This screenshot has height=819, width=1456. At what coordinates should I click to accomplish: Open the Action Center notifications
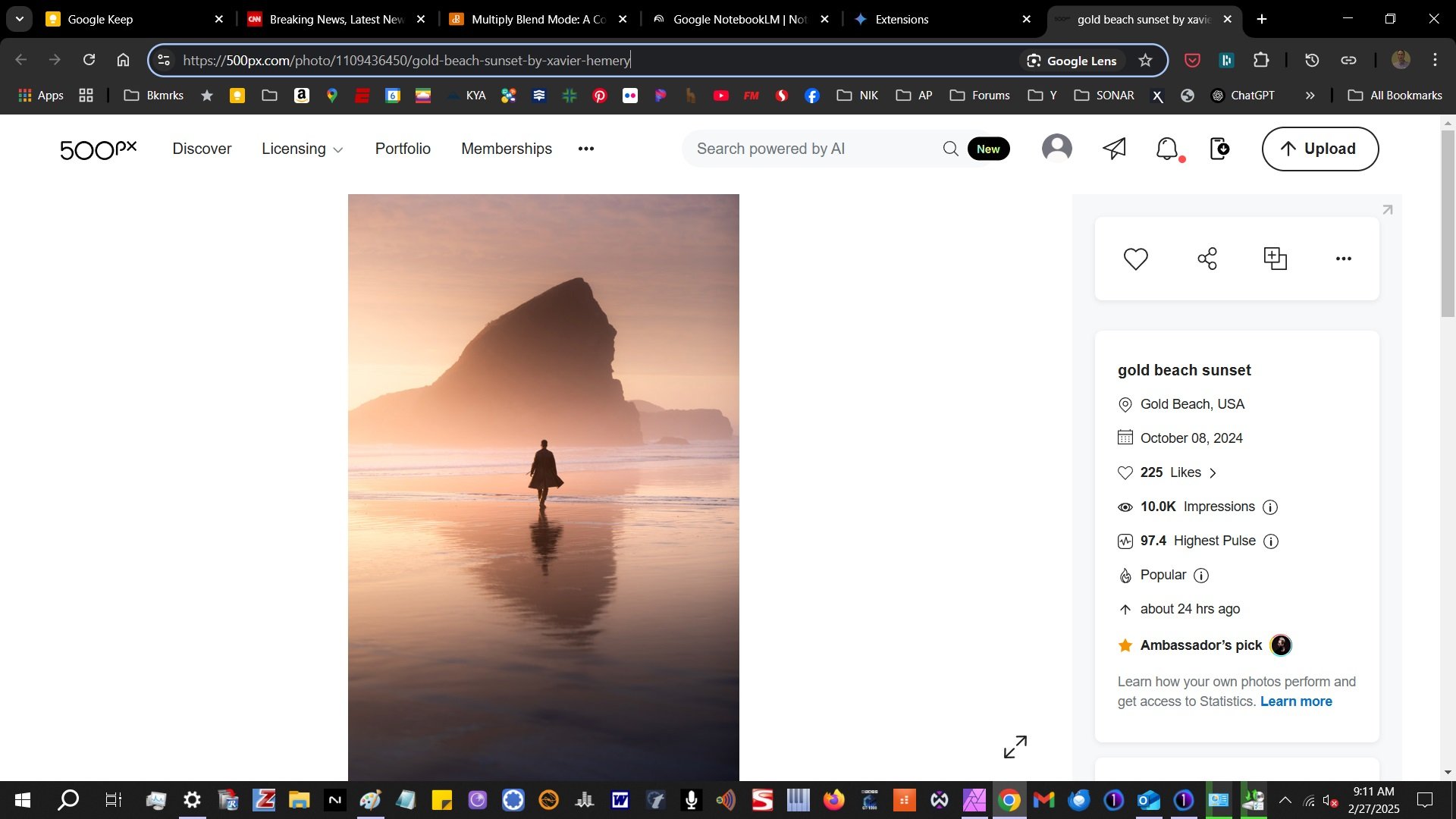pyautogui.click(x=1425, y=800)
